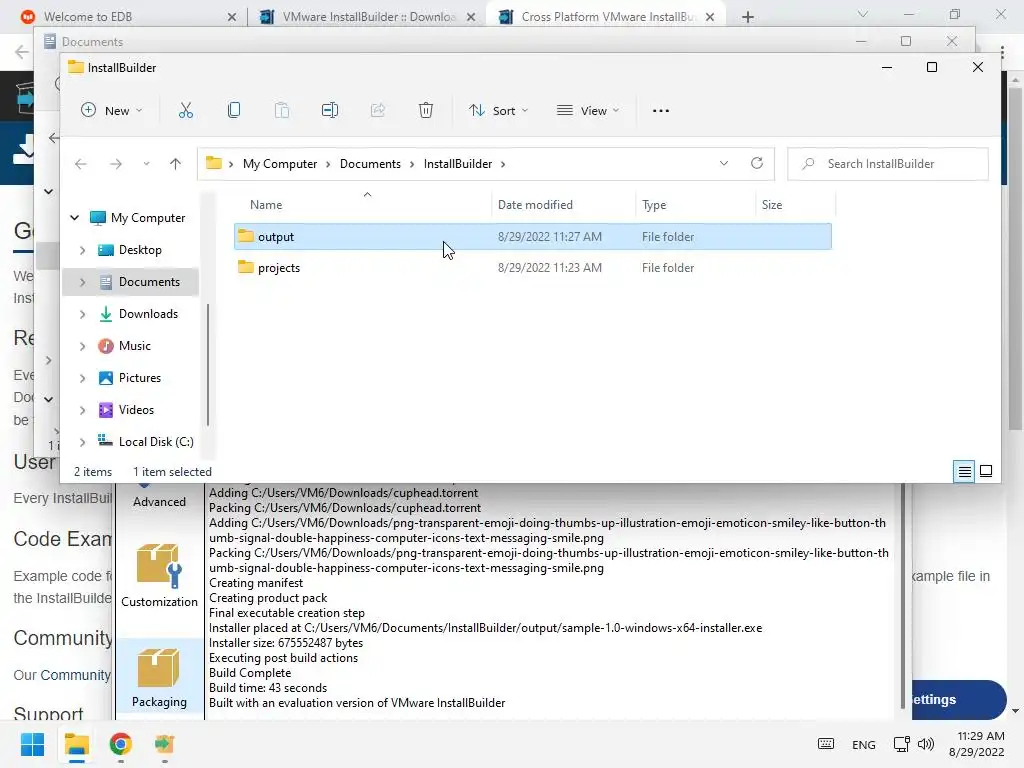This screenshot has height=768, width=1024.
Task: Open the Packaging section in InstallBuilder
Action: coord(159,678)
